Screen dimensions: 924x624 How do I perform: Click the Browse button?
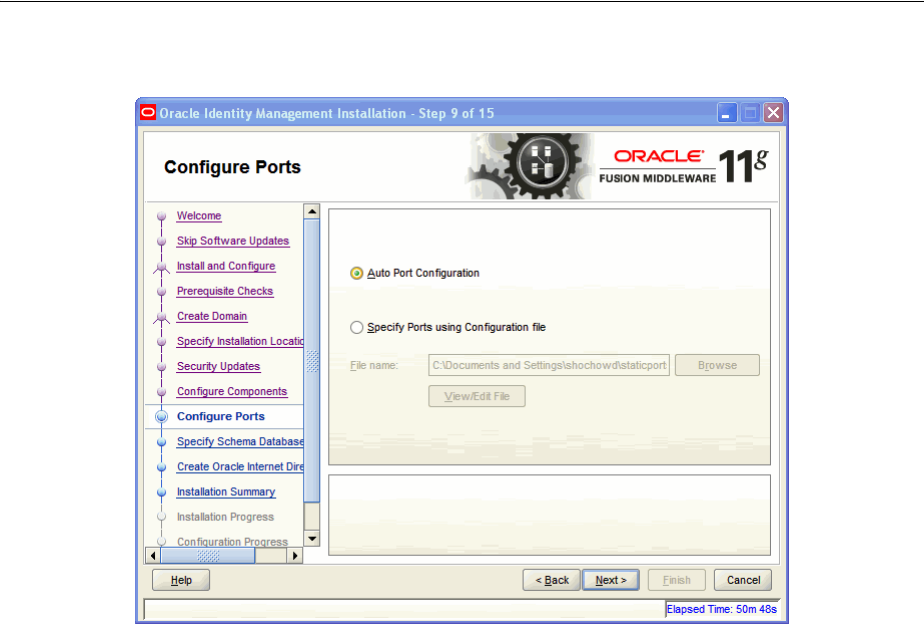tap(717, 365)
